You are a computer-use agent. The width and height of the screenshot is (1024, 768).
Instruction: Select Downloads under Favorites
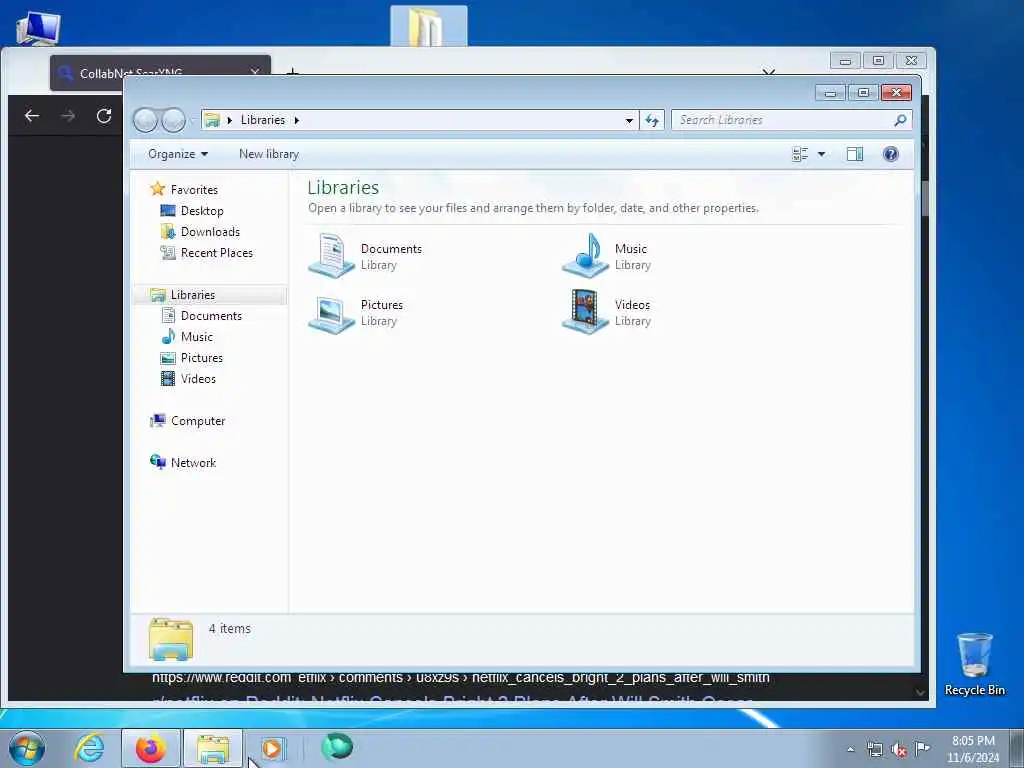click(x=210, y=232)
